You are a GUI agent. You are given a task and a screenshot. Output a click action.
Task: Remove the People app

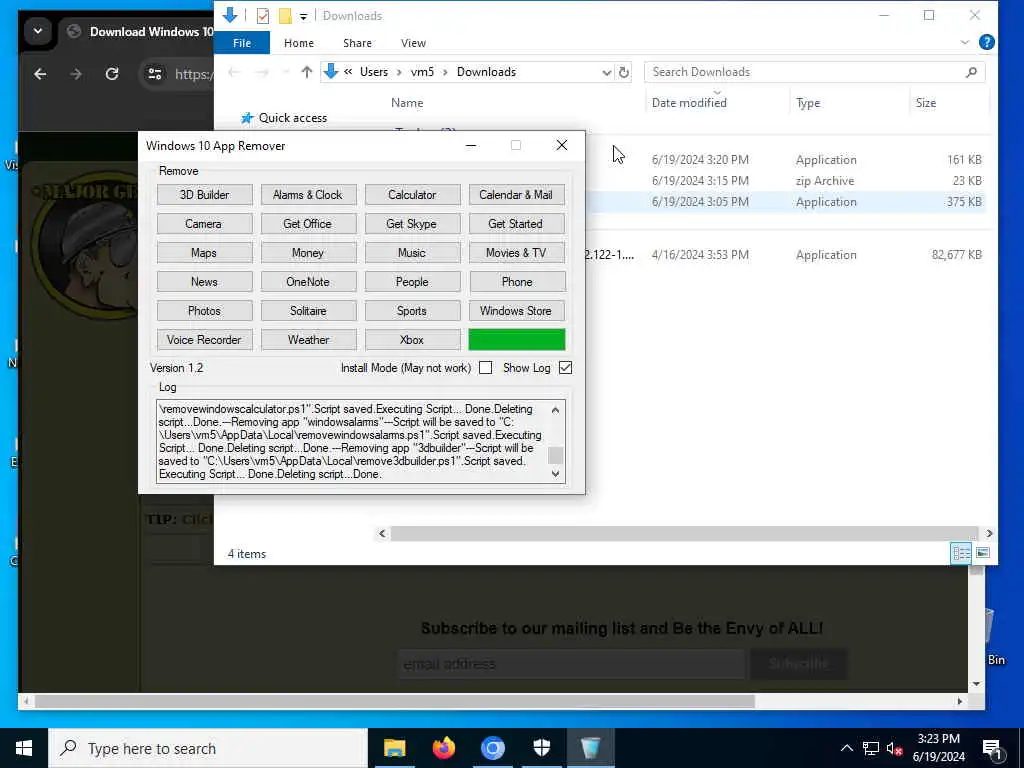[412, 281]
